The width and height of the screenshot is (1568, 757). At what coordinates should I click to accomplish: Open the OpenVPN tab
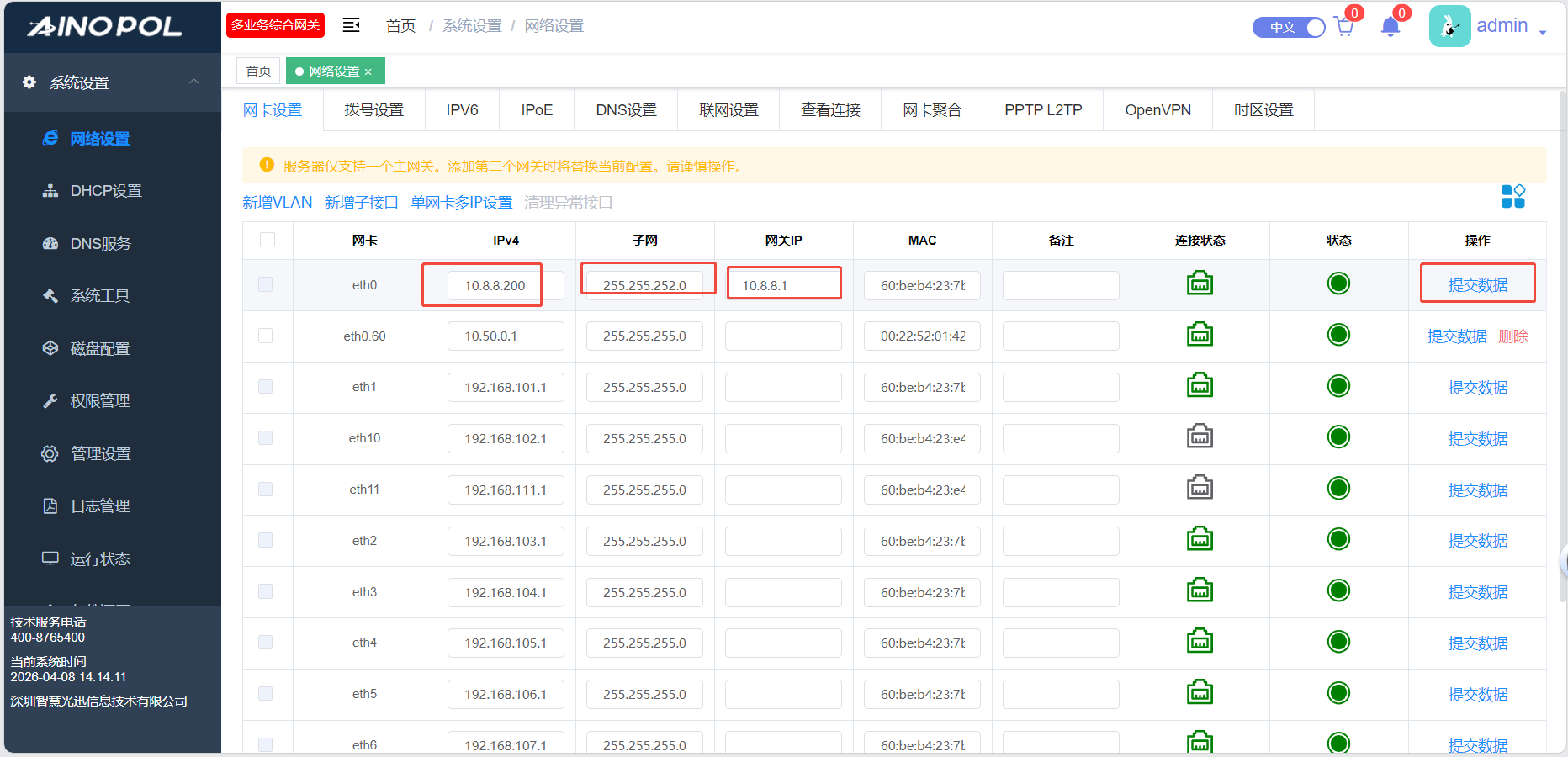tap(1157, 110)
